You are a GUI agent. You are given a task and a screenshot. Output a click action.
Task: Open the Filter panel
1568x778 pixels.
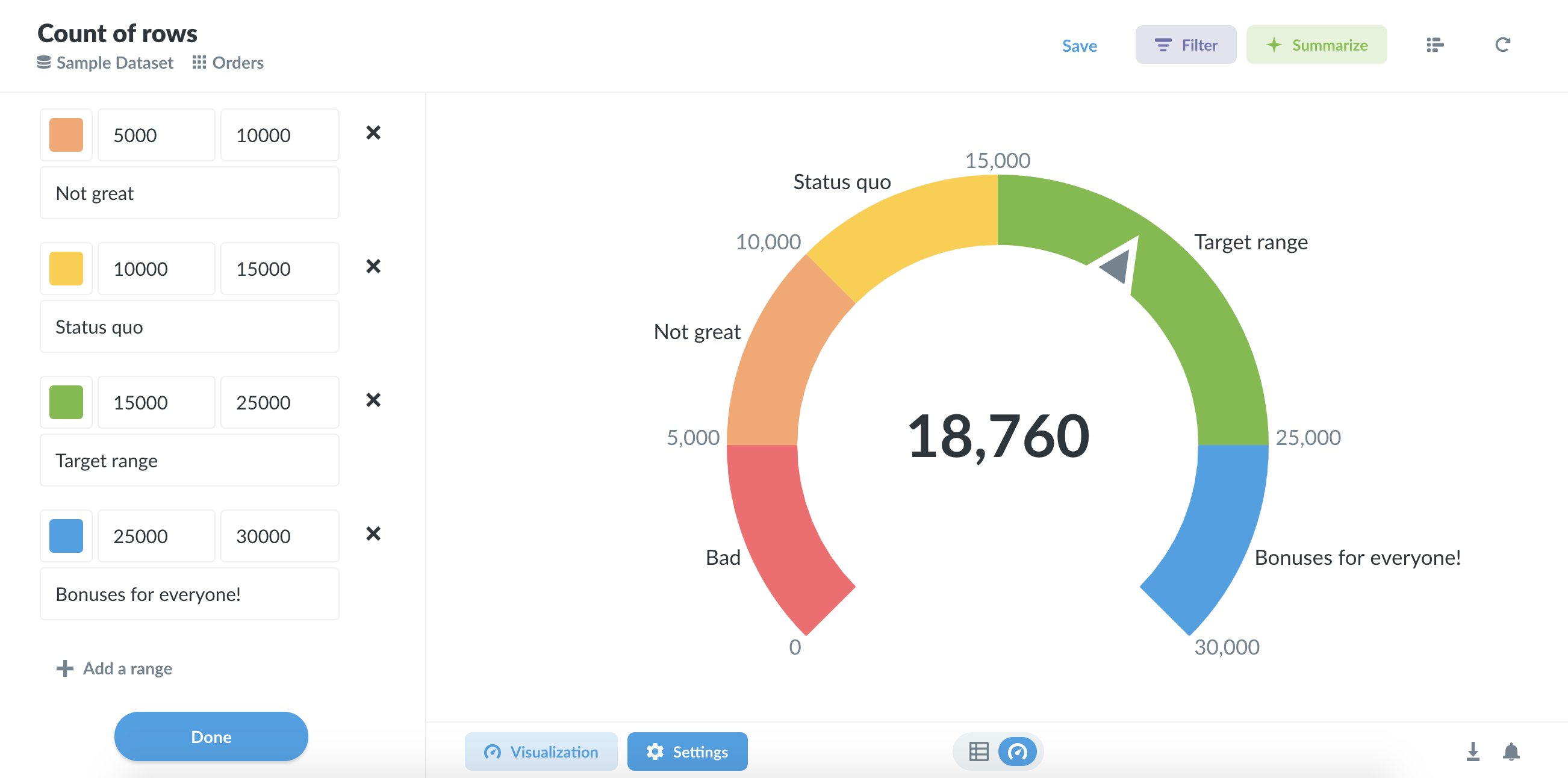pos(1185,45)
